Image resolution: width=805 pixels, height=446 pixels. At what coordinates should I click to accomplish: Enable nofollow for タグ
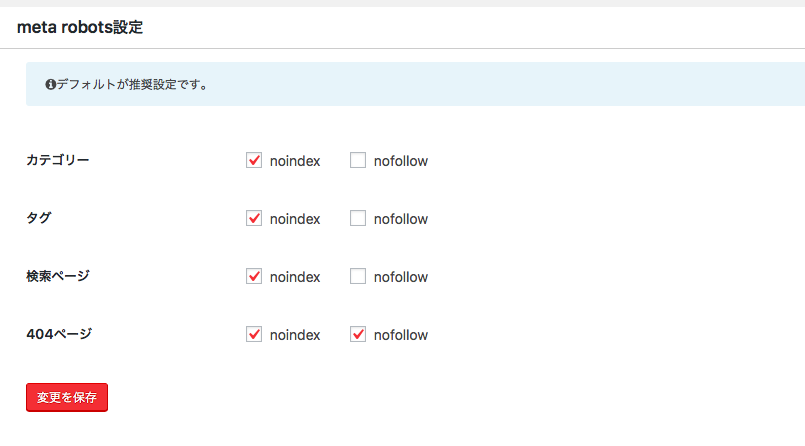[358, 218]
